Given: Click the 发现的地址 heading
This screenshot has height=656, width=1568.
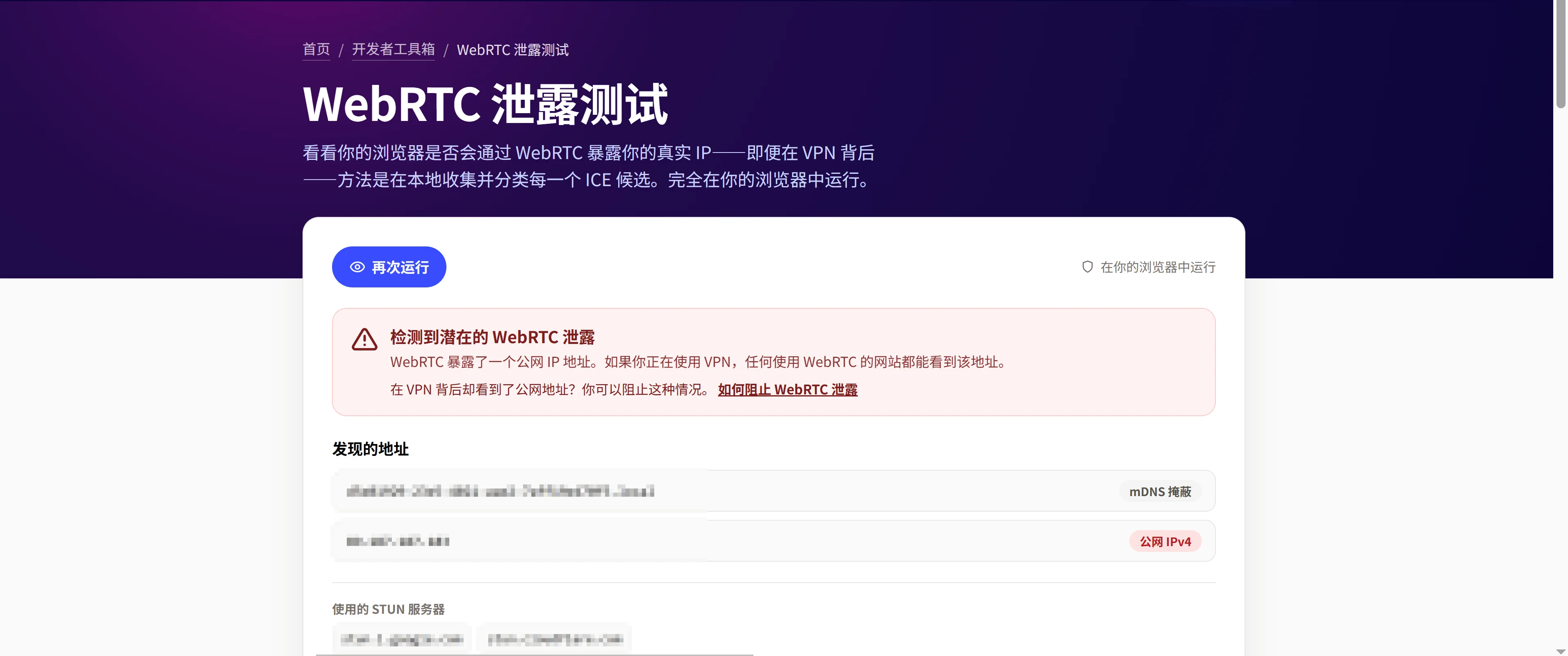Looking at the screenshot, I should coord(370,449).
